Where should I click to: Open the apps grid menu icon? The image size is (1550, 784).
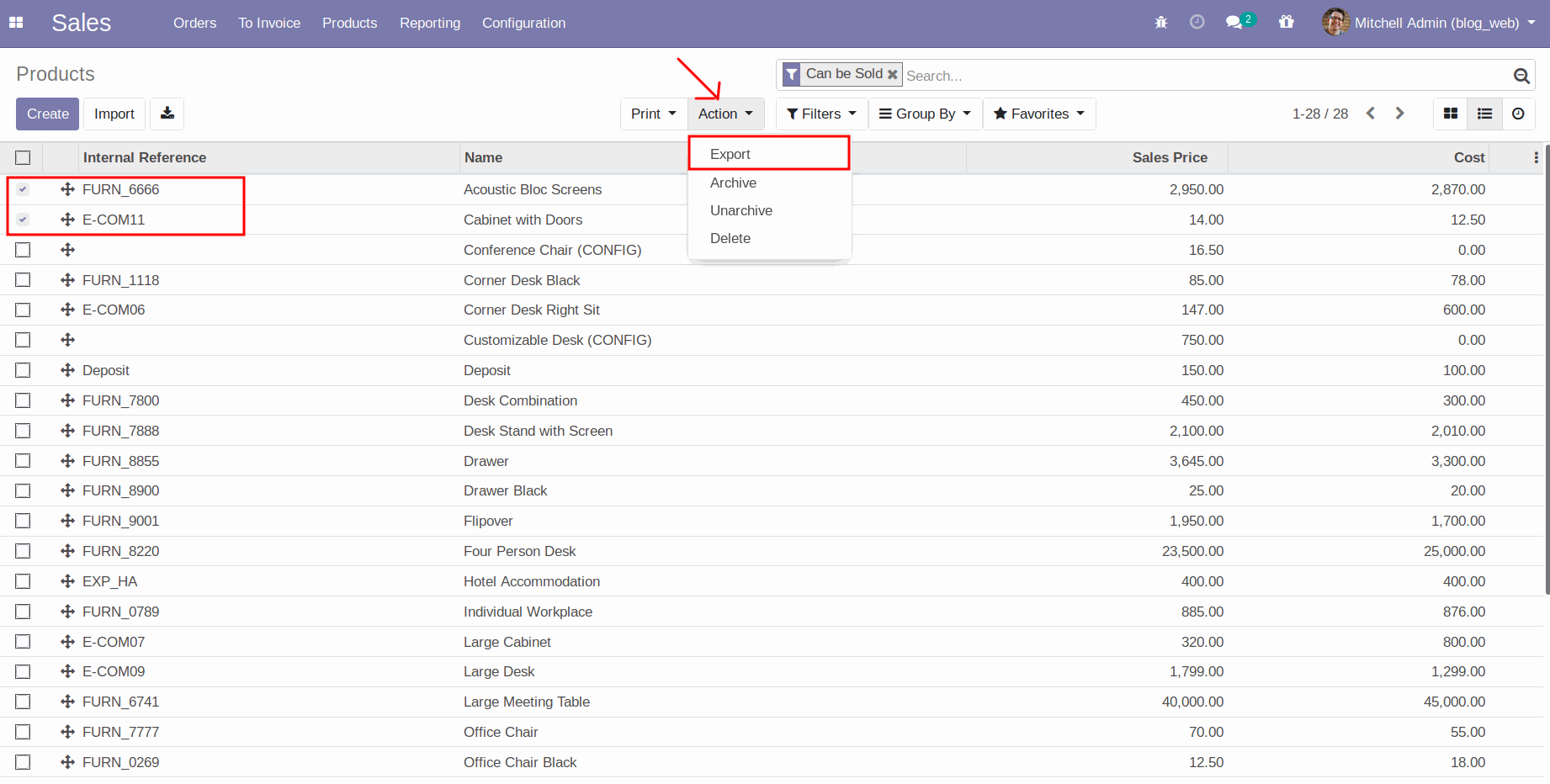[16, 23]
